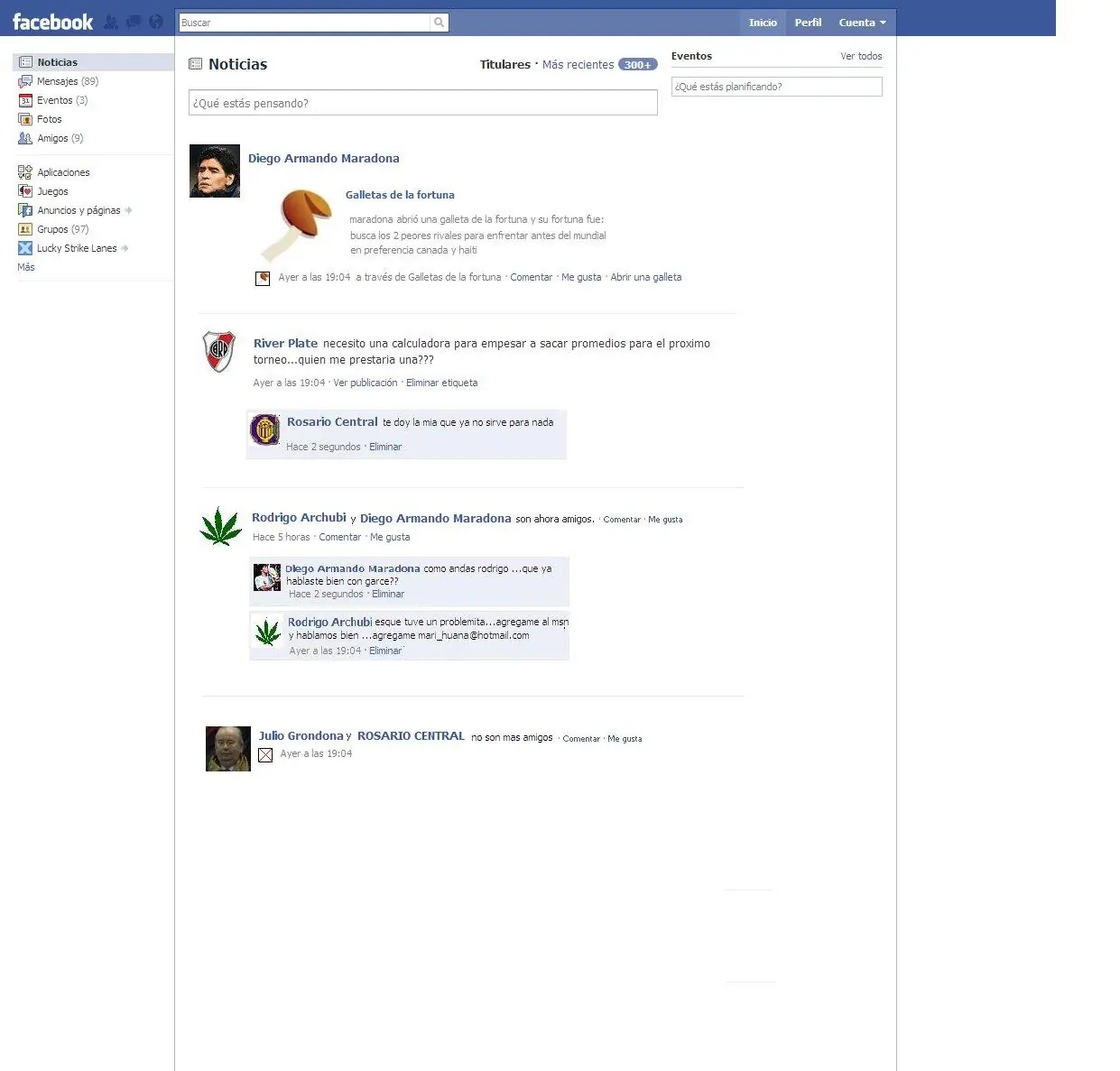
Task: Click the 300+ new stories badge
Action: (638, 65)
